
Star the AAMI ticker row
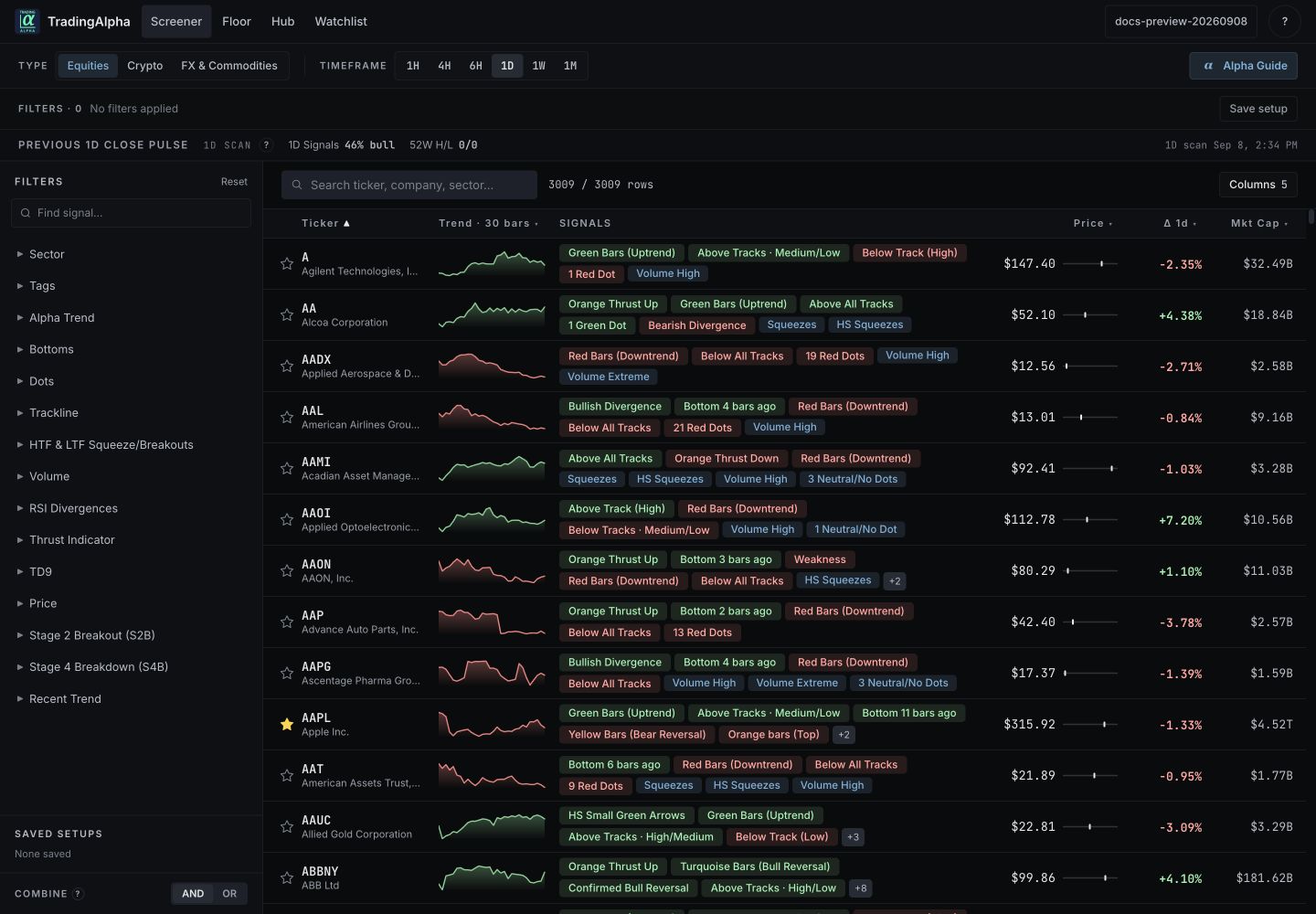287,469
